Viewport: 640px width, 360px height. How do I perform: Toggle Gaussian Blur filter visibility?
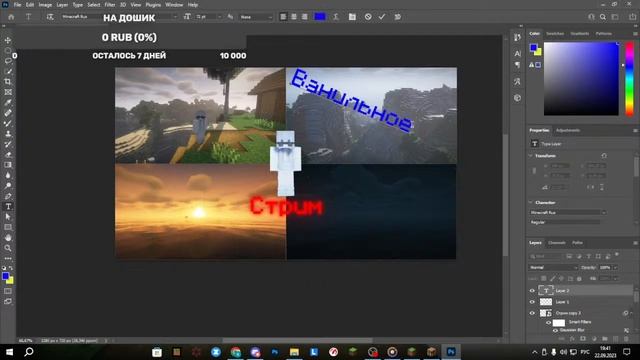(x=555, y=330)
